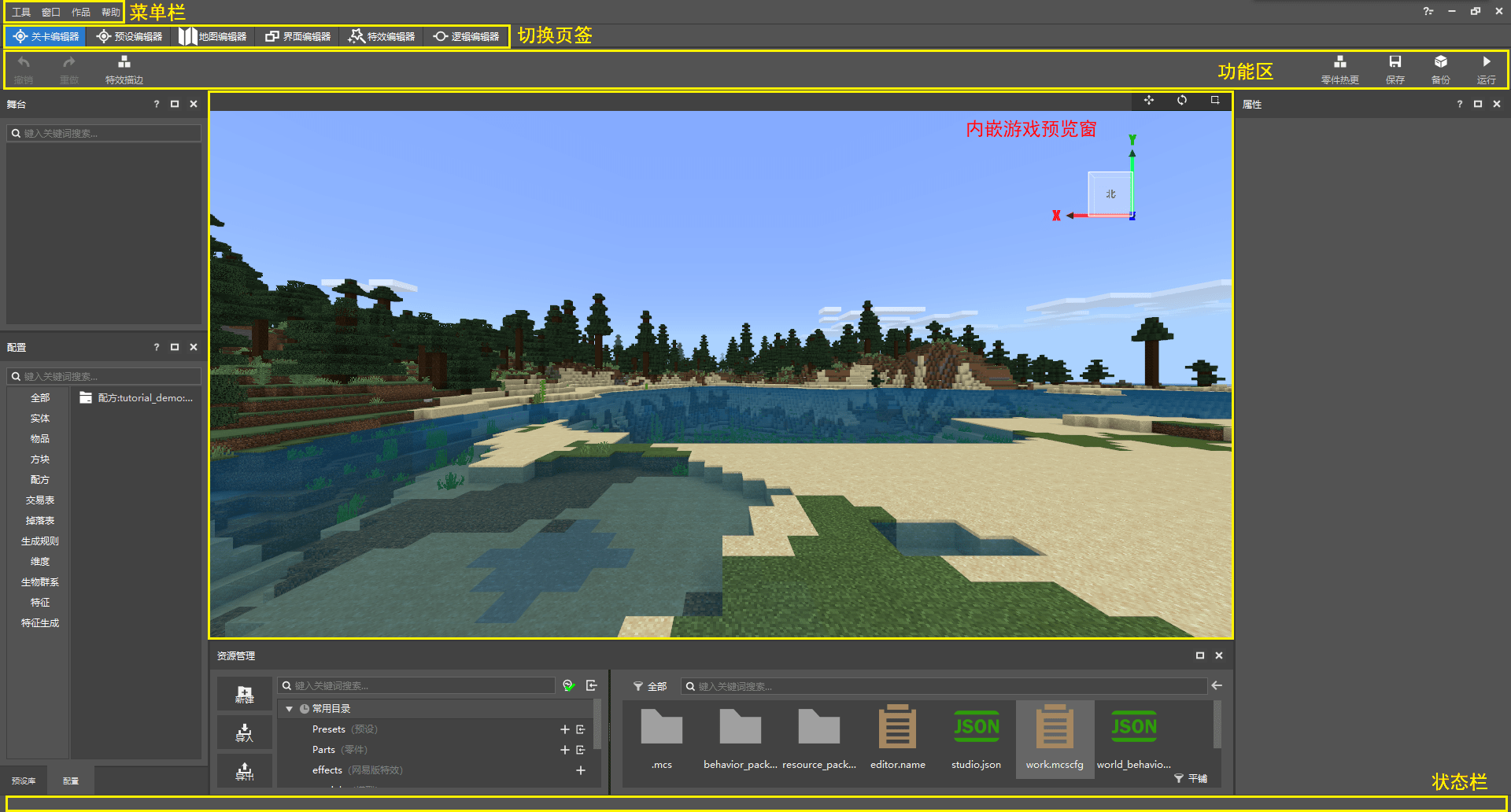Viewport: 1511px width, 812px height.
Task: Click the help icon in title bar
Action: click(1428, 11)
